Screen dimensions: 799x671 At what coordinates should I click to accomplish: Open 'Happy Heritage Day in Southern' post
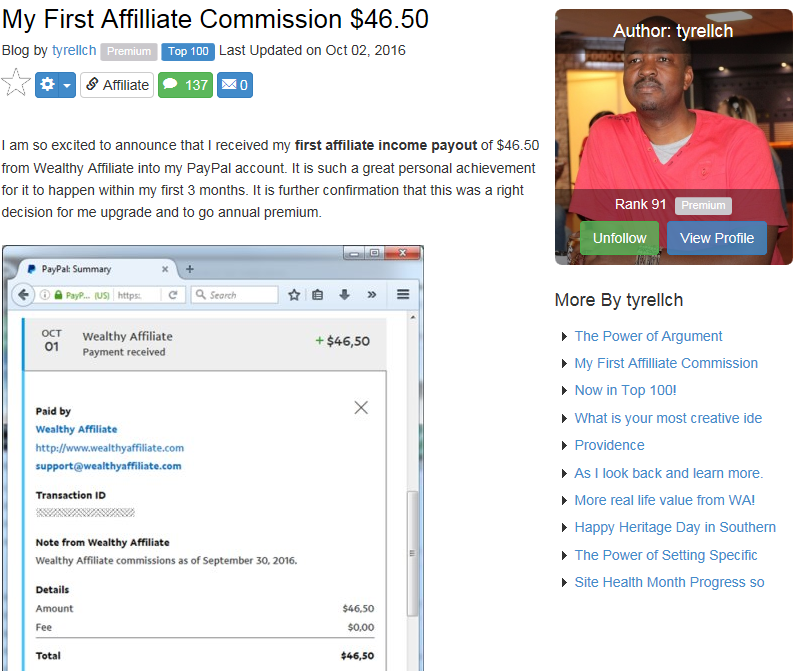pos(675,527)
